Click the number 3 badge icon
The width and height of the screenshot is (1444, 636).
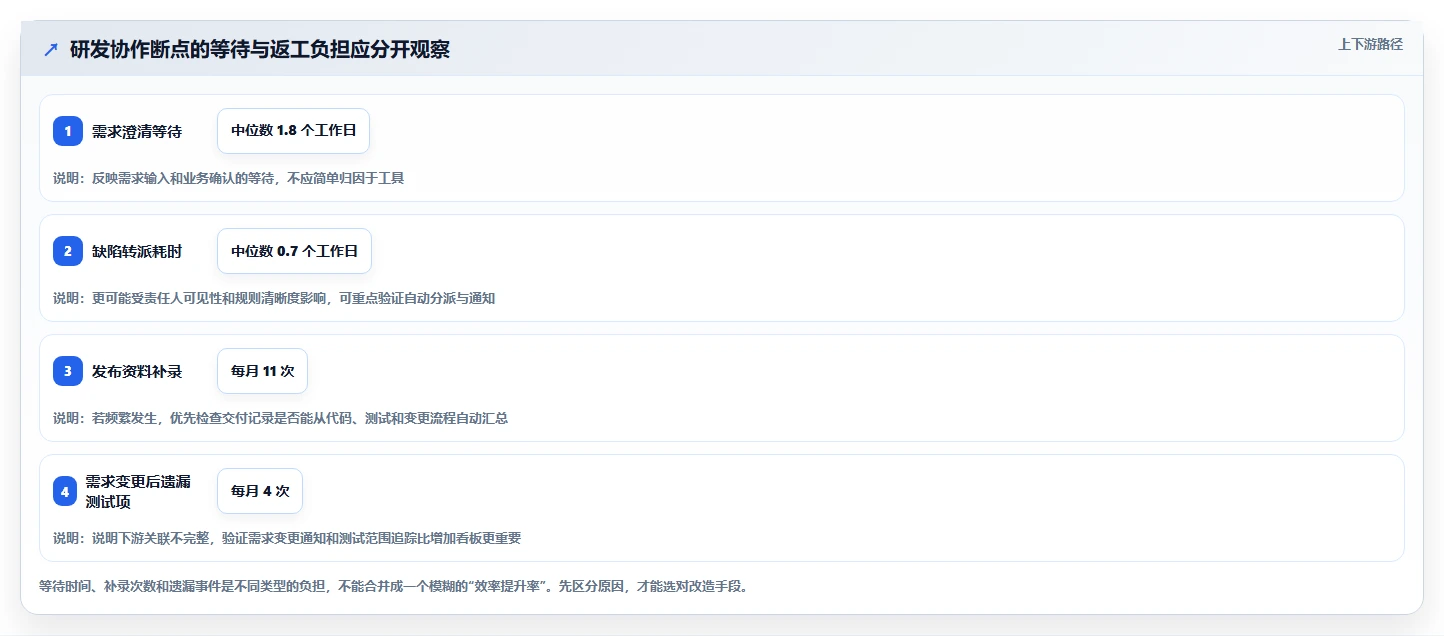tap(68, 371)
